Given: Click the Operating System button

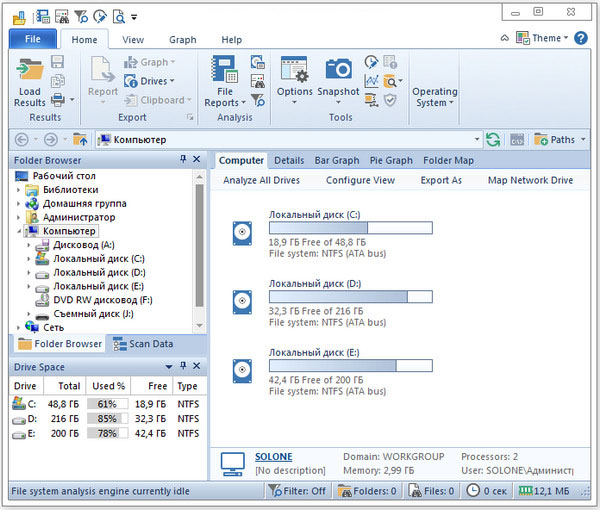Looking at the screenshot, I should click(435, 96).
